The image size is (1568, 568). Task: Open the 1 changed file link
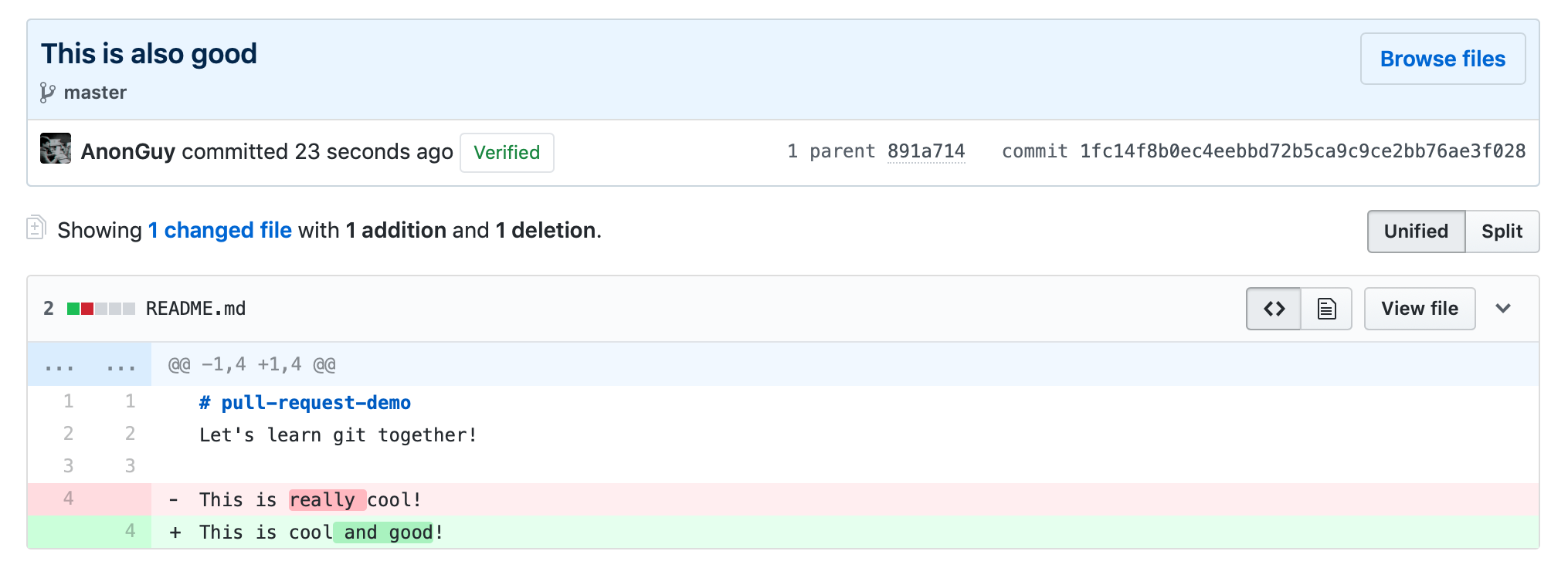click(220, 230)
